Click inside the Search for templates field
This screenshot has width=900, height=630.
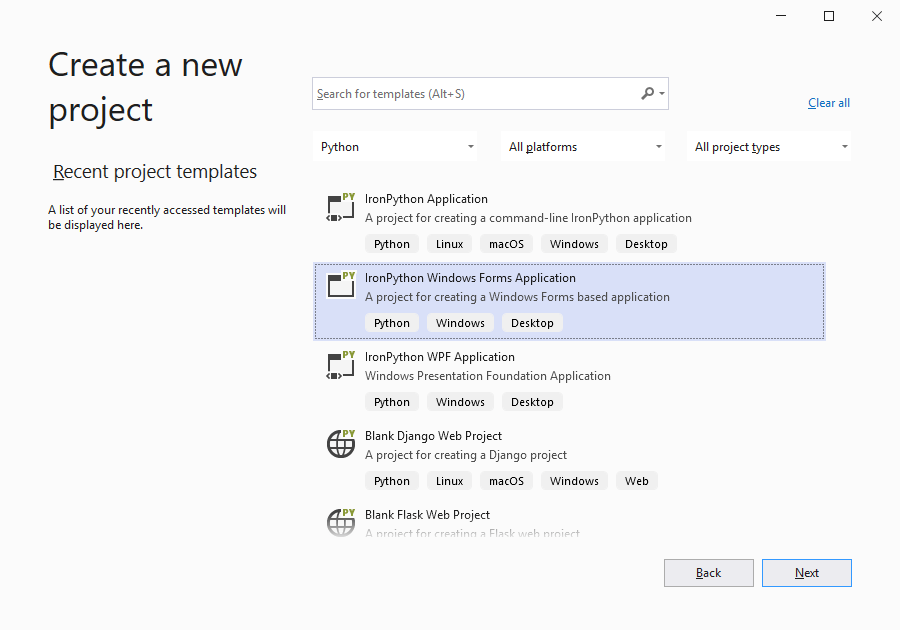(x=470, y=93)
